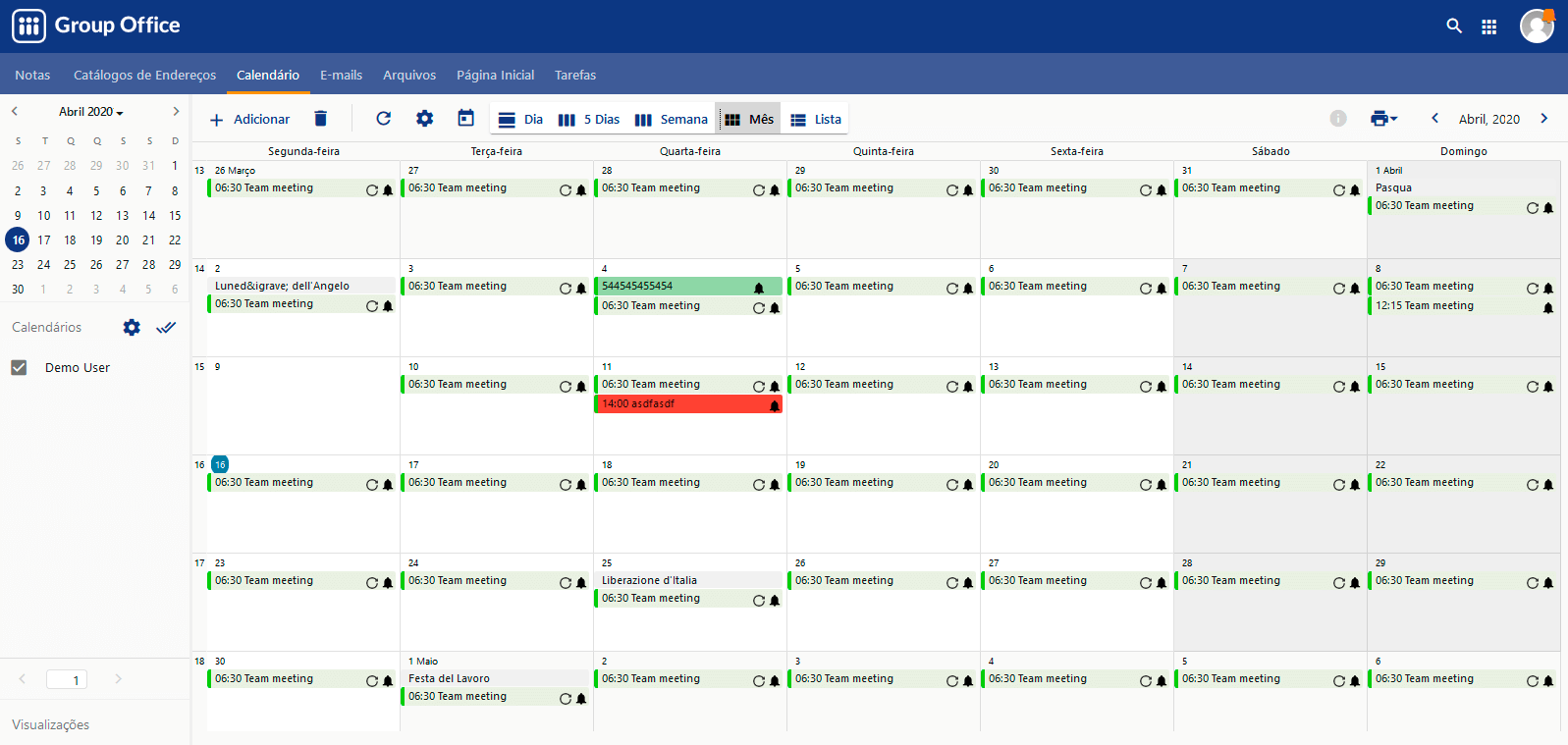Previous month arrow in mini calendar
Screen dimensions: 1568x745
pos(15,112)
